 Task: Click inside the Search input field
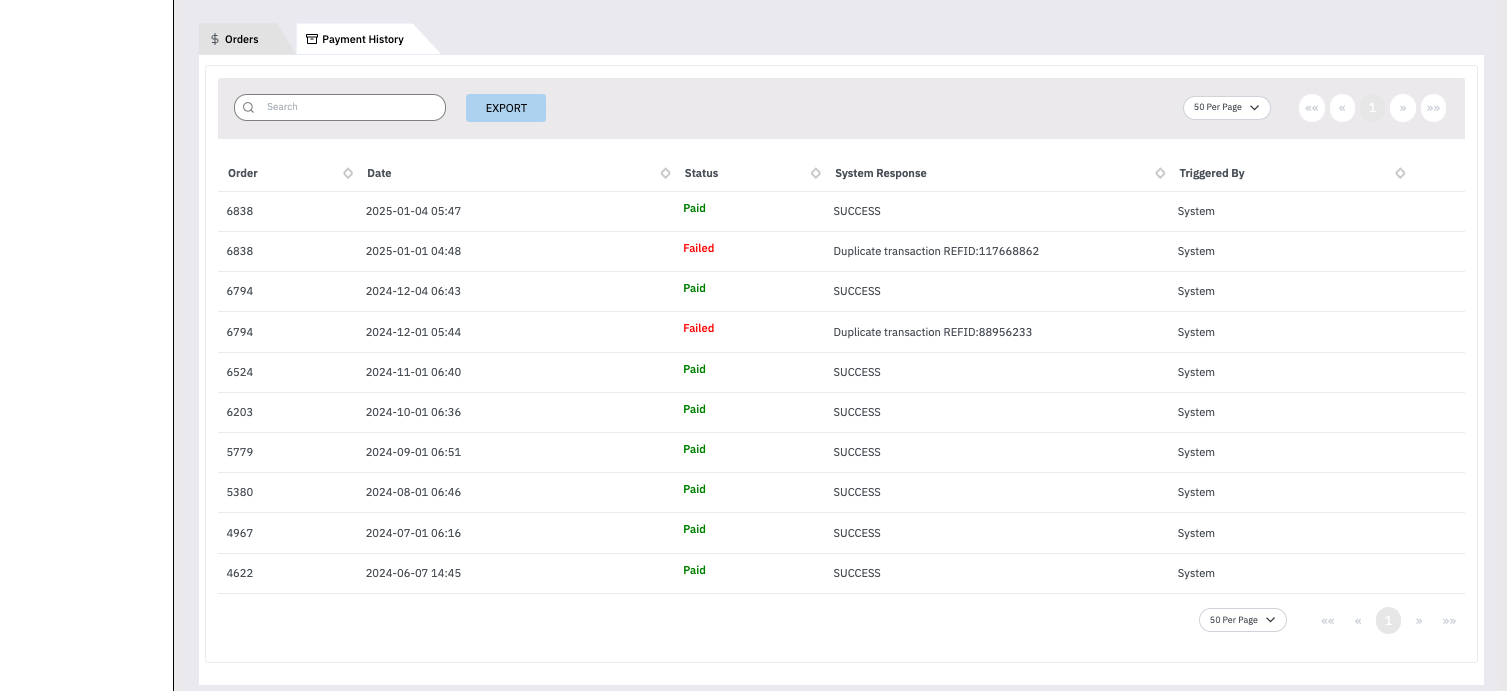click(340, 107)
